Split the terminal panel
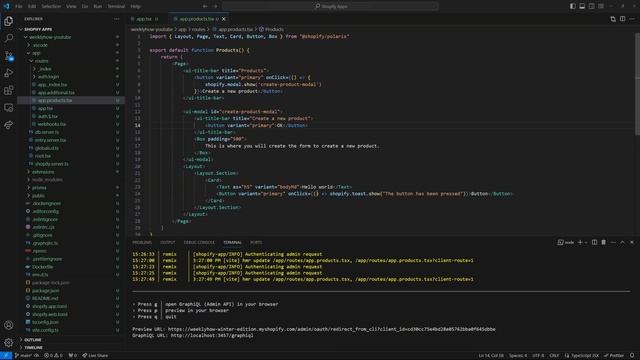Screen dimensions: 640x360 (594, 242)
